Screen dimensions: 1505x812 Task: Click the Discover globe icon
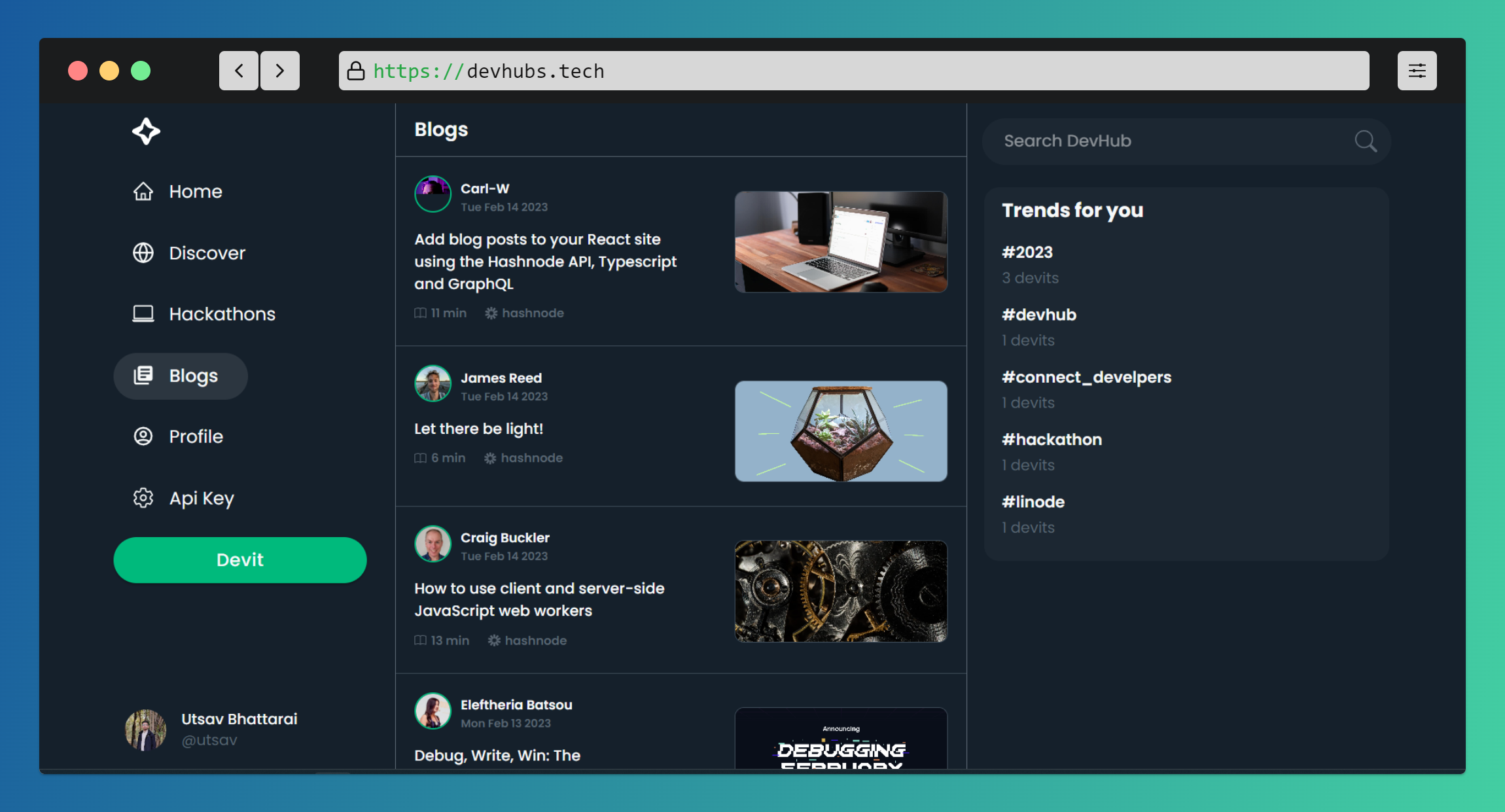[143, 253]
